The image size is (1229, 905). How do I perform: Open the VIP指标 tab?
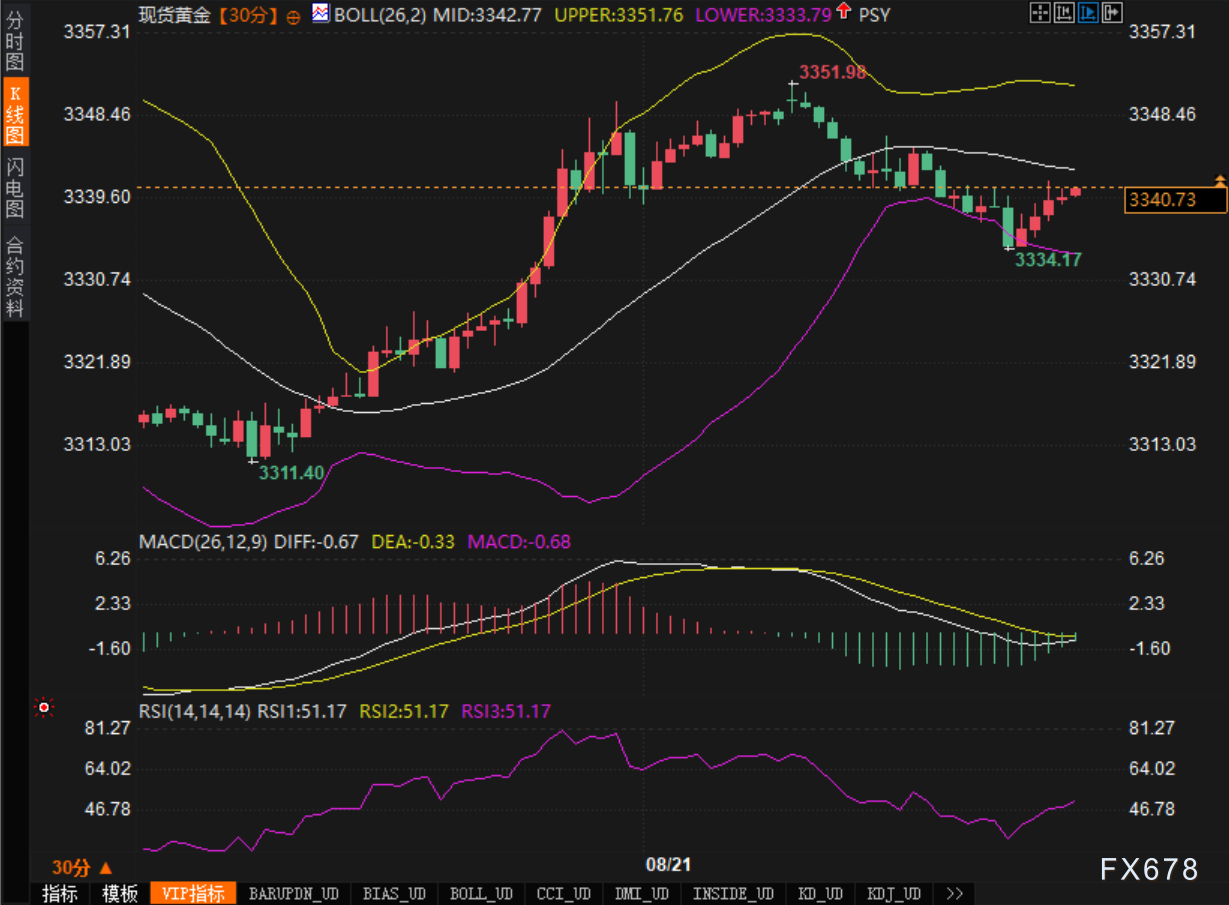click(x=193, y=893)
